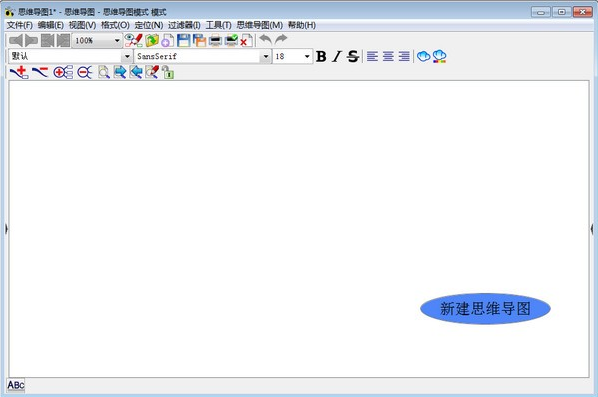Open the 帮助(H) menu

pyautogui.click(x=302, y=25)
